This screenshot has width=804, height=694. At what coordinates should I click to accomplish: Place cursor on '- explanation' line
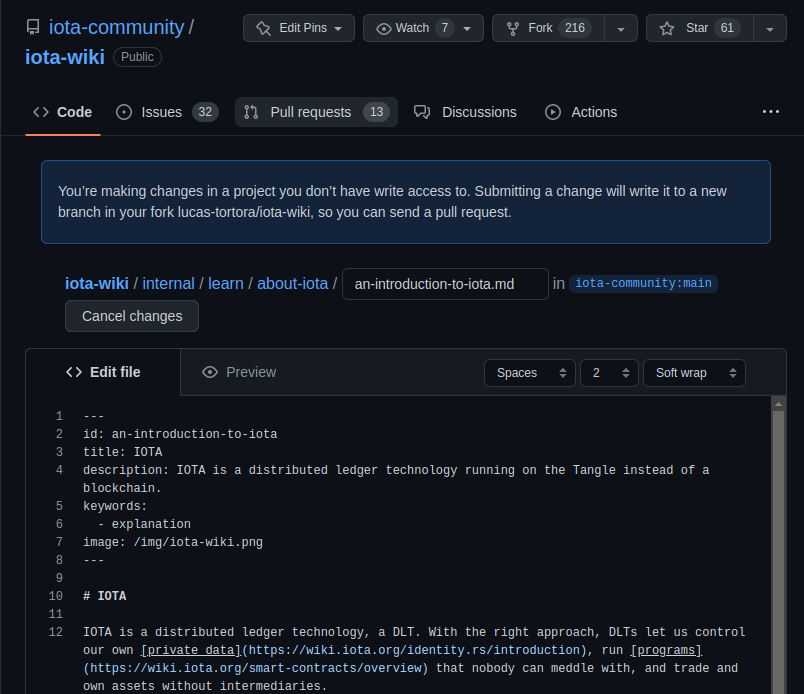point(144,524)
